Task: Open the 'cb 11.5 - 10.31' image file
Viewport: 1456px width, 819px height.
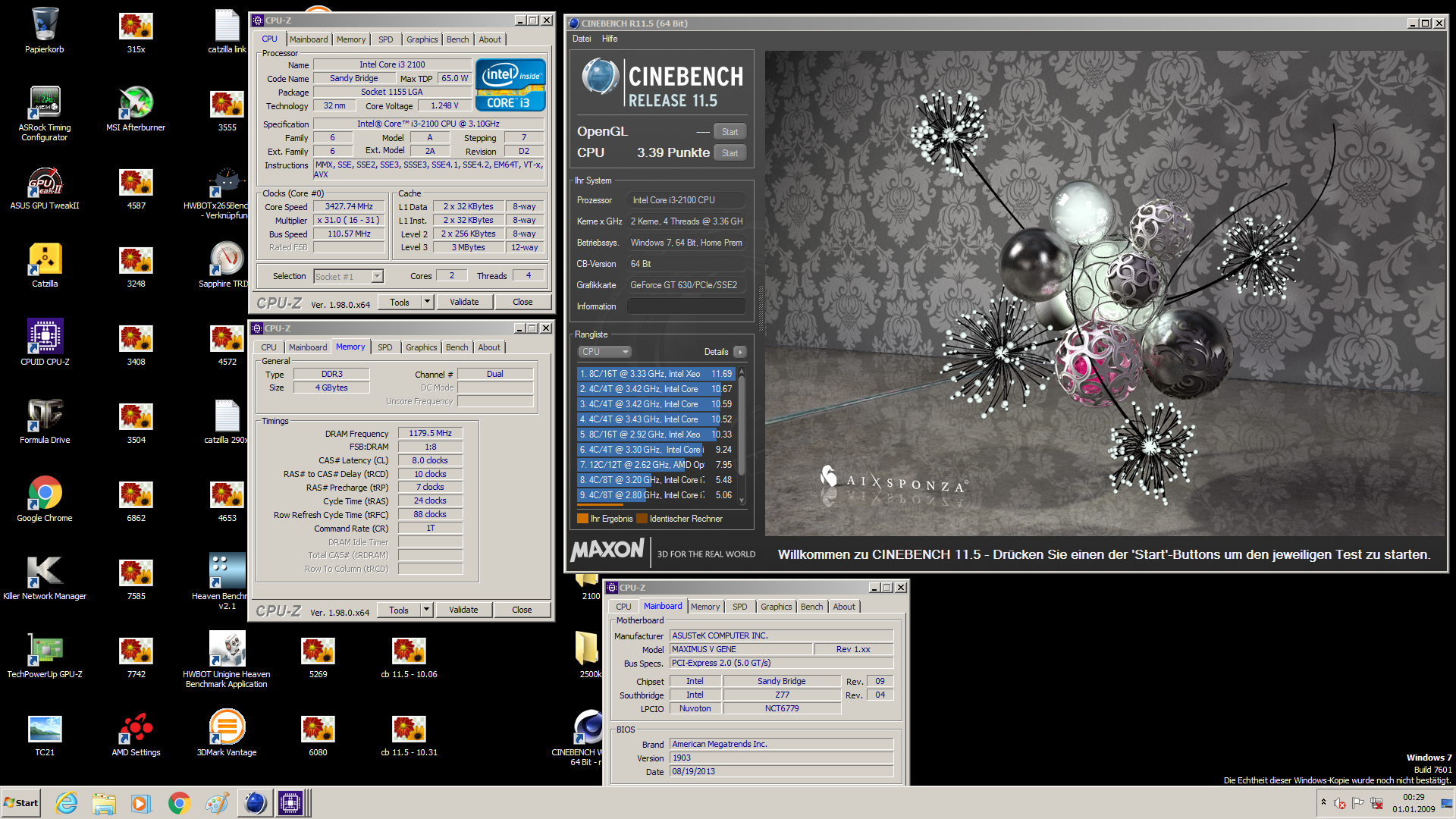Action: coord(409,734)
